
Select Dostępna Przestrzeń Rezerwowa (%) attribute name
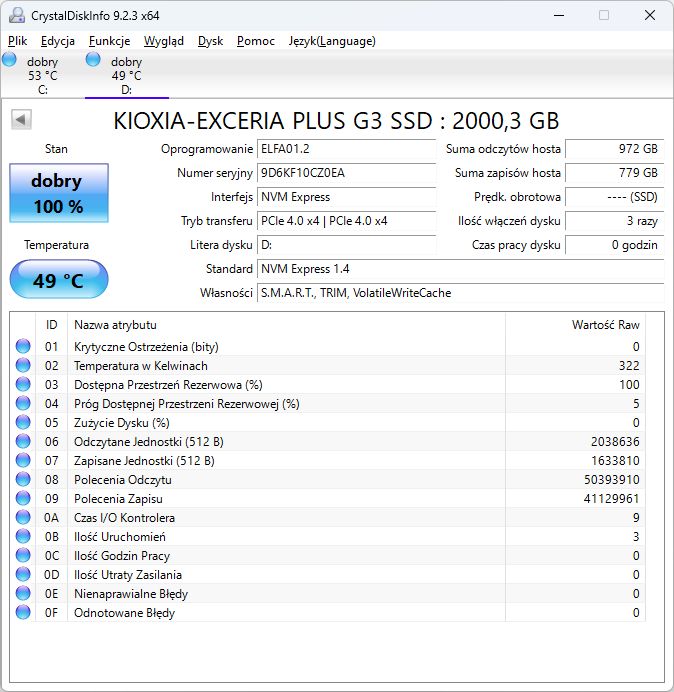168,385
